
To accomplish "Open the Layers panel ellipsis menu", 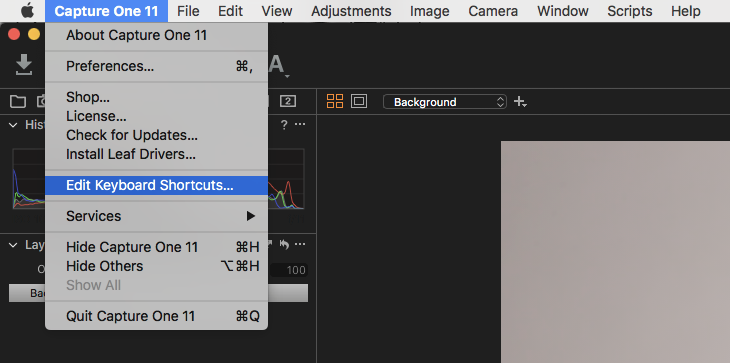I will coord(300,244).
